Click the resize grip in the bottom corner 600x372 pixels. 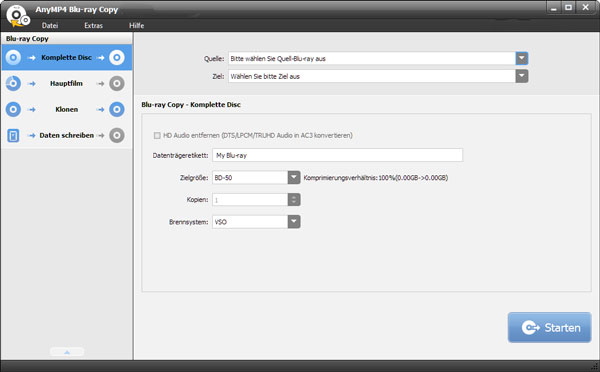pyautogui.click(x=595, y=367)
